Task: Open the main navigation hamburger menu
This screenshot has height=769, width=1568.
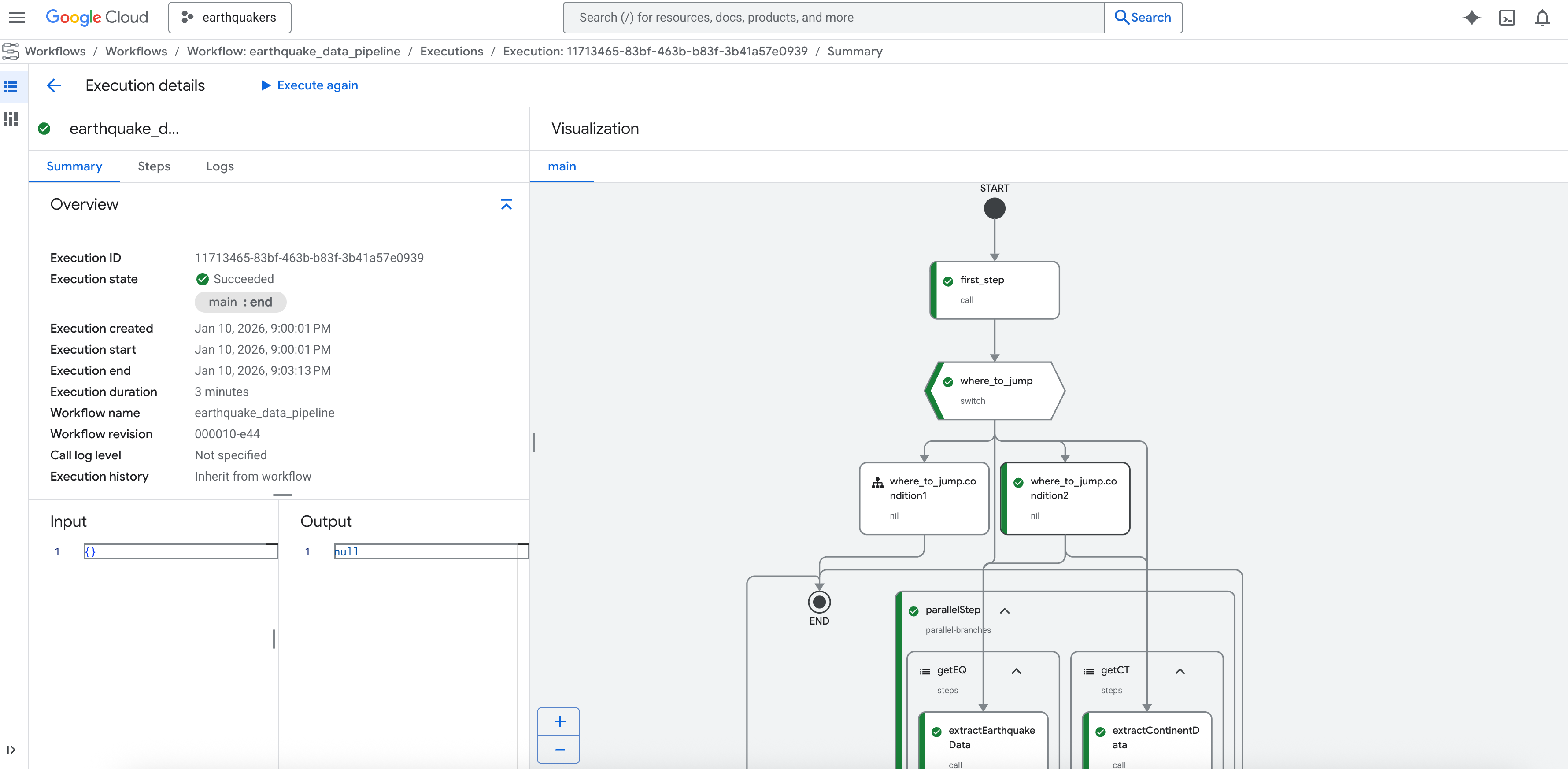Action: click(x=16, y=18)
